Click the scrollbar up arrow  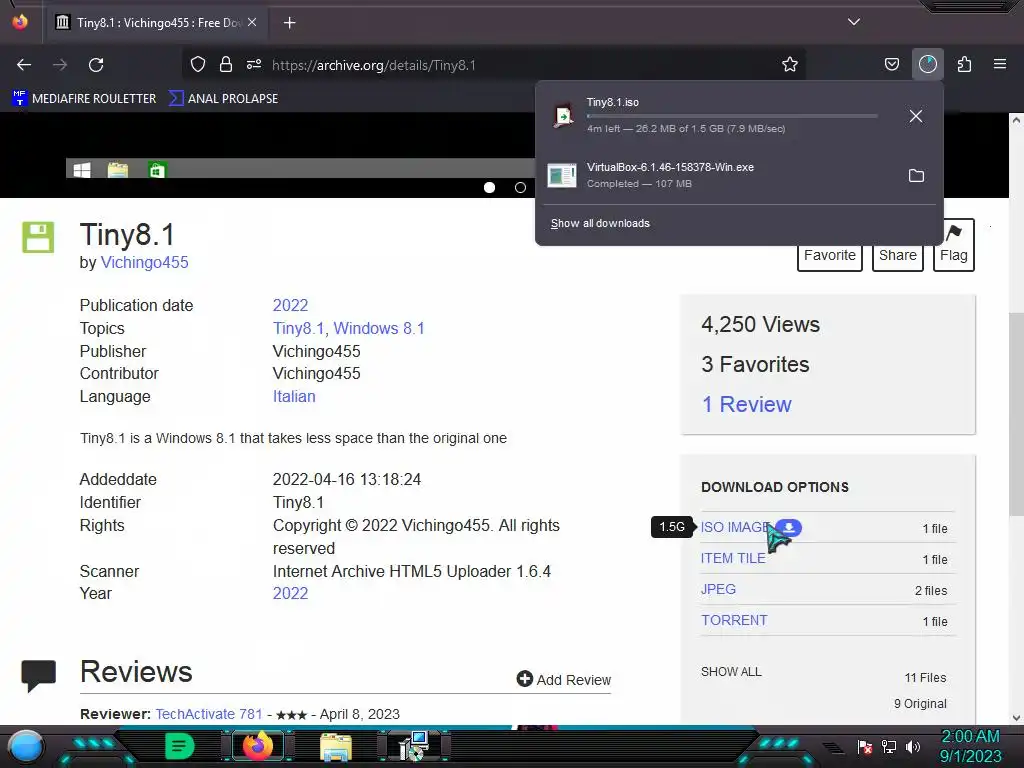point(1016,120)
